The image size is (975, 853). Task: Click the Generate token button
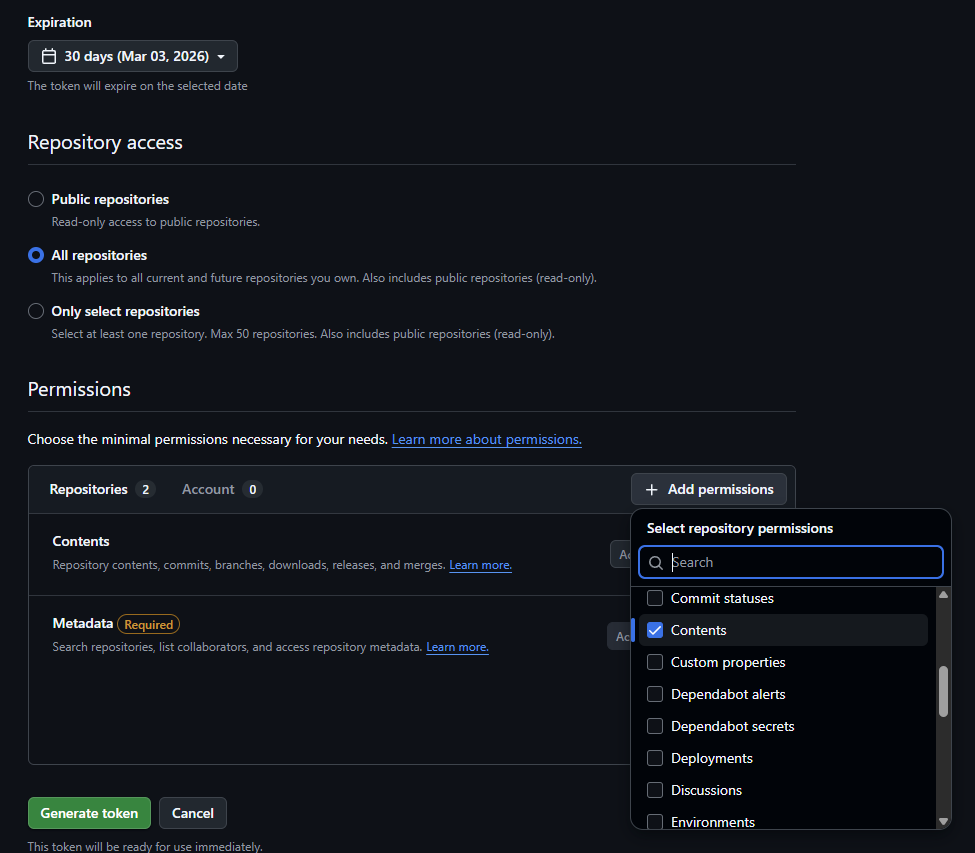tap(90, 813)
